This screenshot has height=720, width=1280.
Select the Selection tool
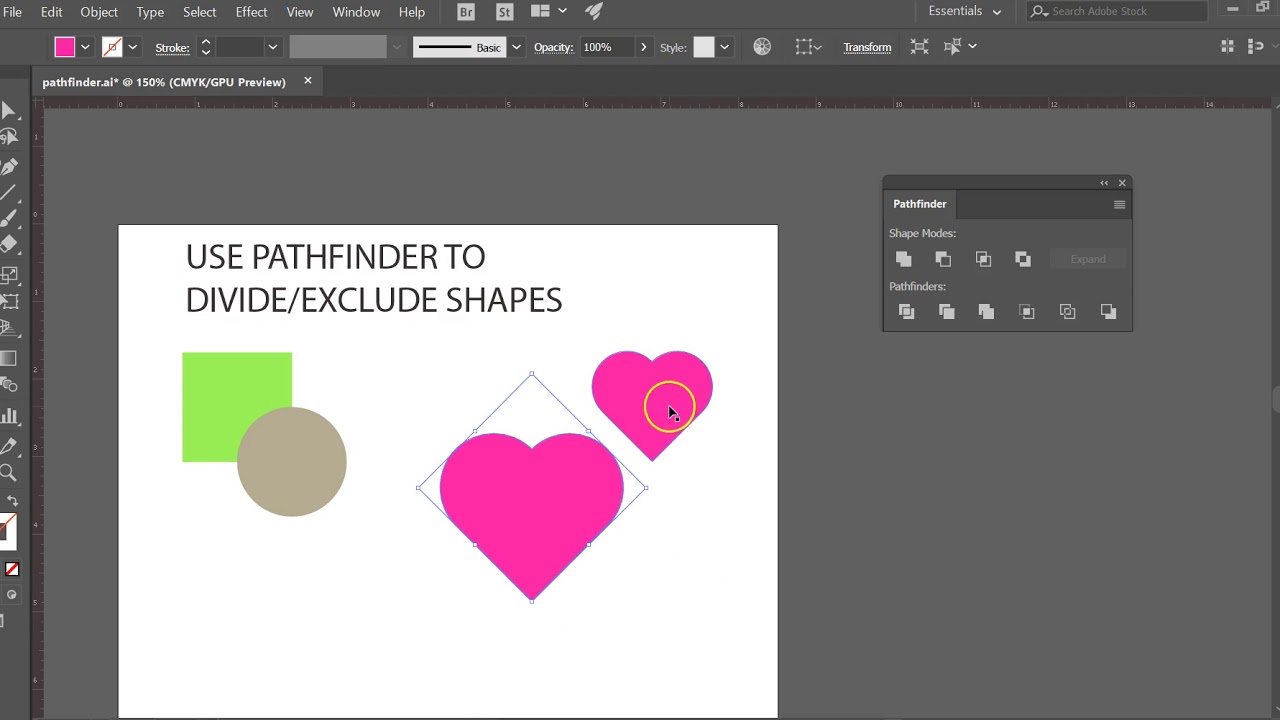point(8,111)
